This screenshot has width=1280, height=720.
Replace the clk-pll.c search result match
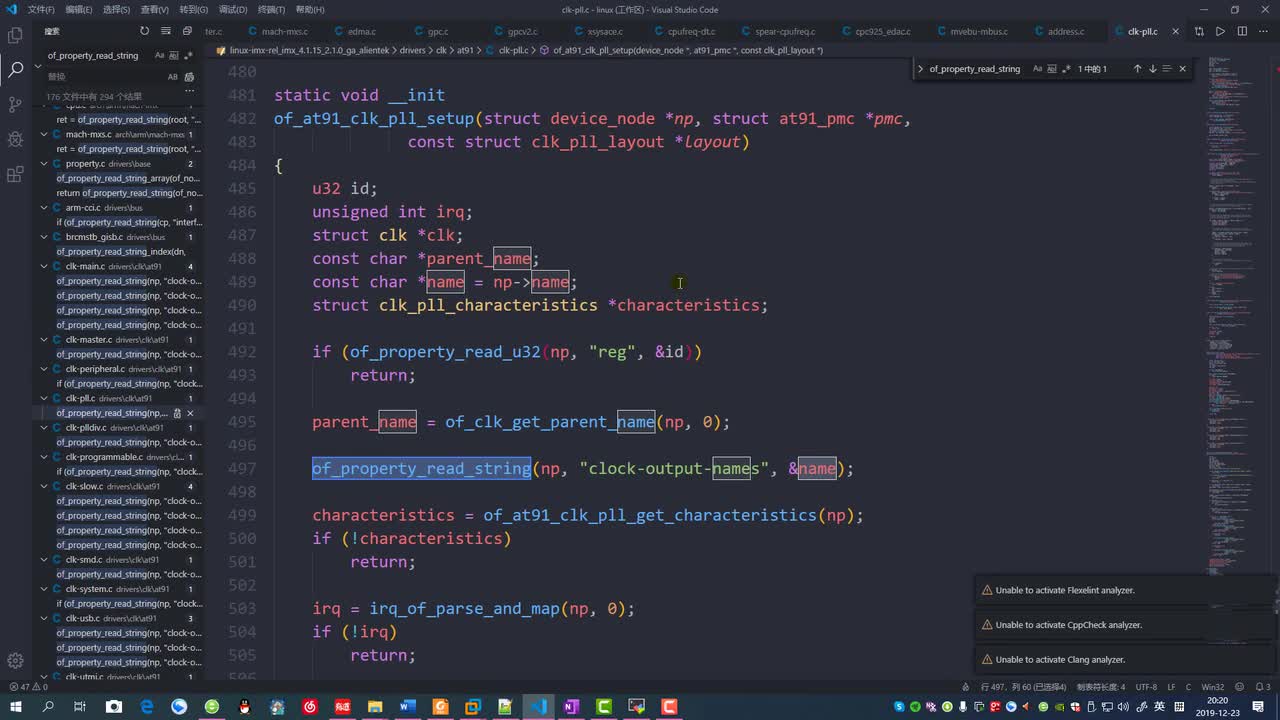pos(177,413)
